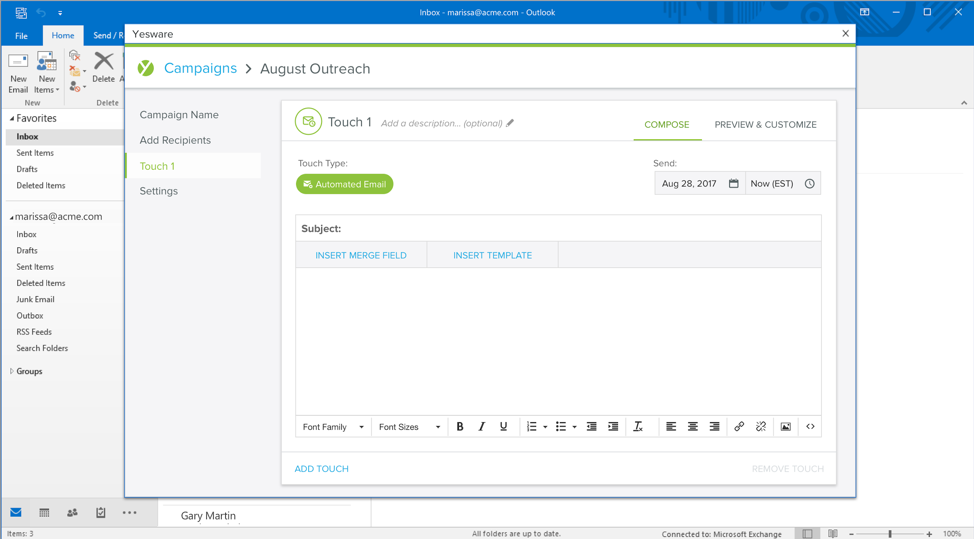This screenshot has width=974, height=539.
Task: Open the Font Sizes dropdown
Action: 409,427
